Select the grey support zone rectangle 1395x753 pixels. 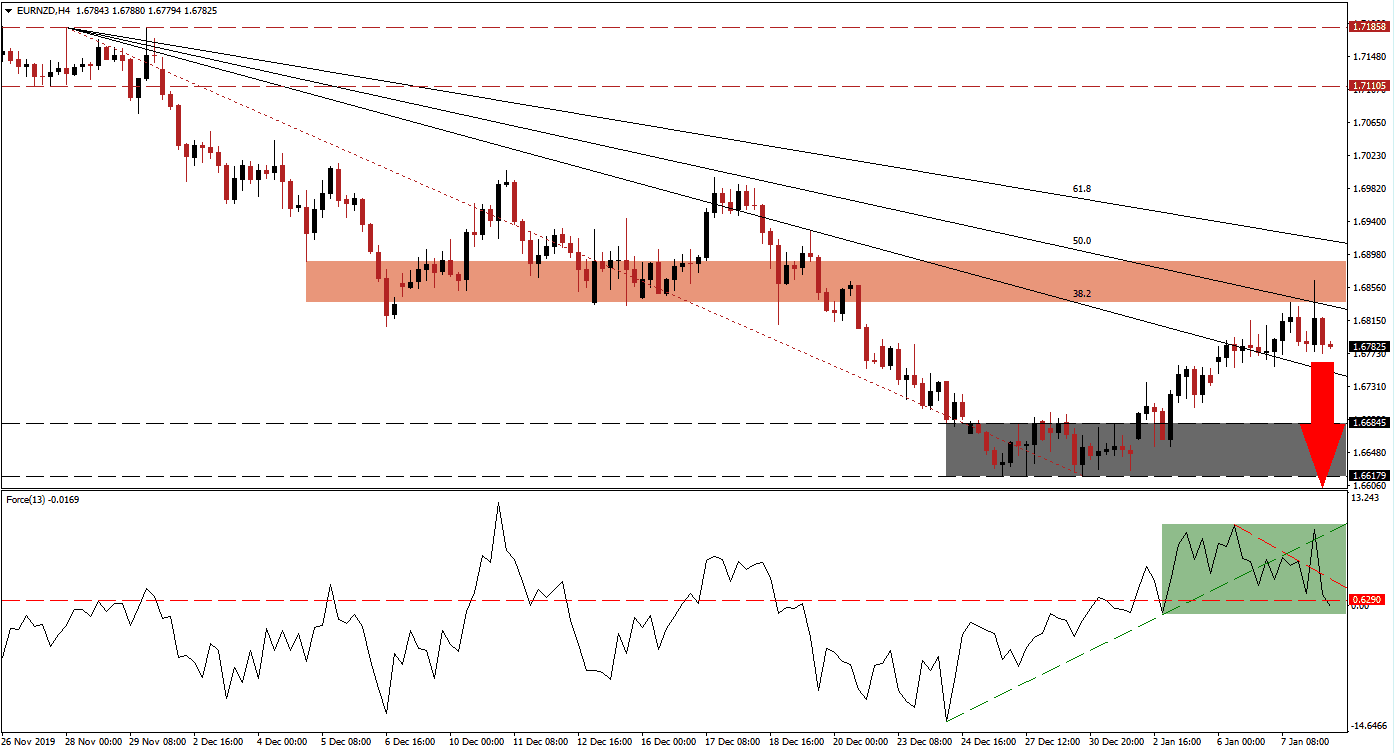[x=1146, y=449]
